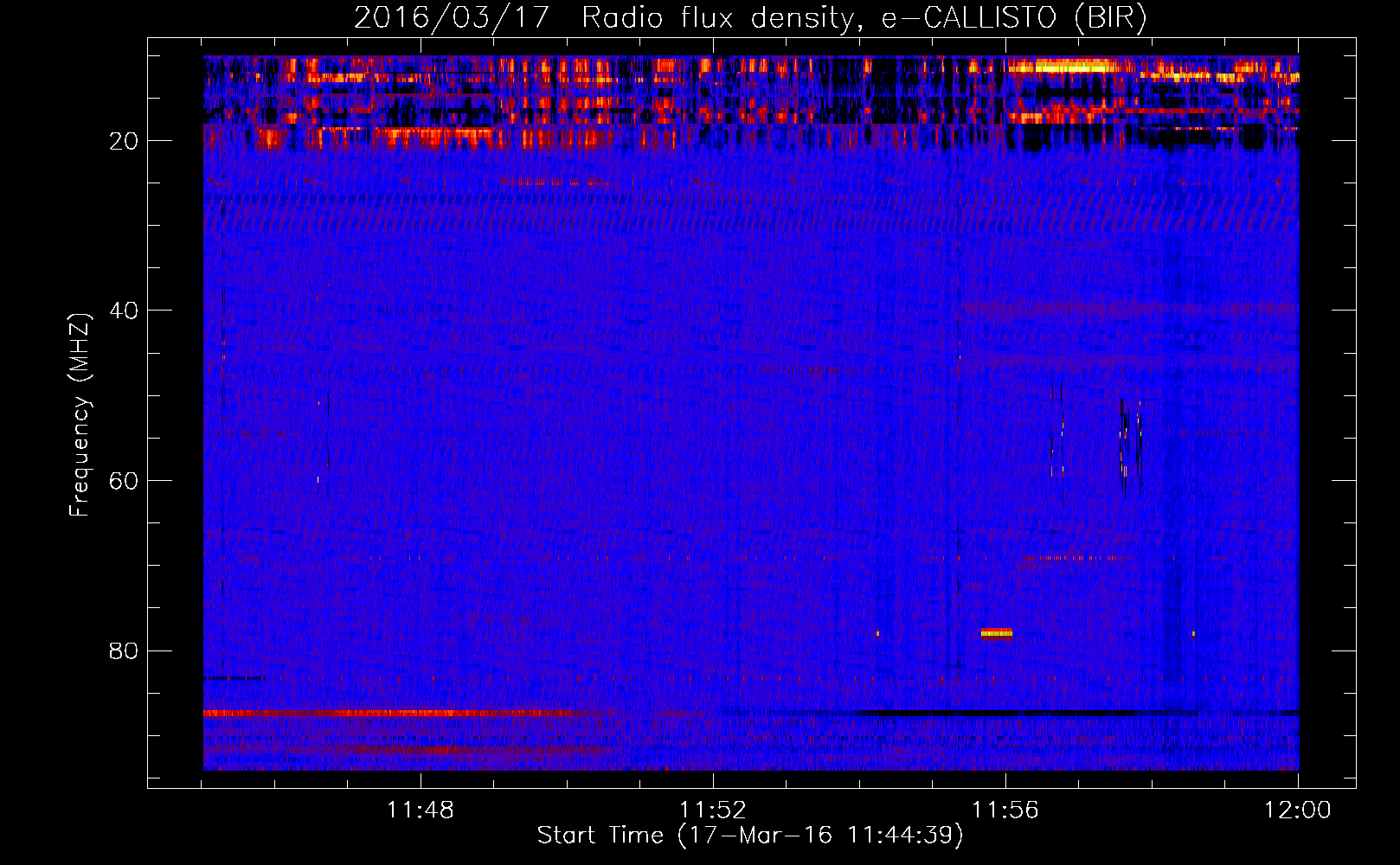Screen dimensions: 1400x865
Task: Click the 40 frequency tick label
Action: [x=124, y=311]
